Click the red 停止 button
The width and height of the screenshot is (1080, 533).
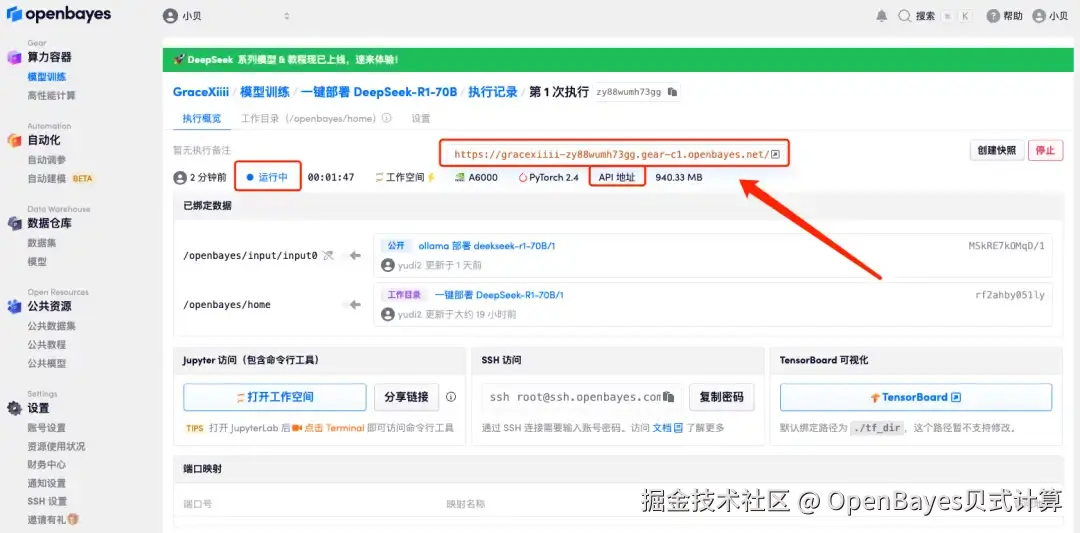1046,151
